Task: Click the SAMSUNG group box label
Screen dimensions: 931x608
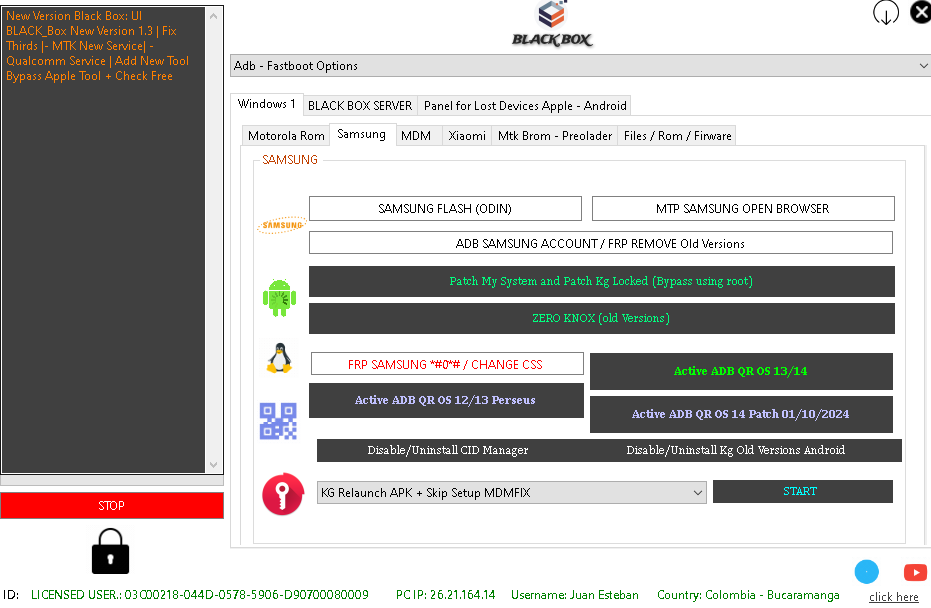Action: (290, 160)
